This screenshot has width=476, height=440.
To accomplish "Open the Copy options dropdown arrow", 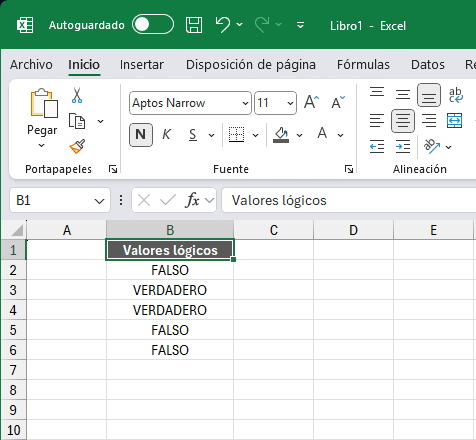I will click(100, 121).
